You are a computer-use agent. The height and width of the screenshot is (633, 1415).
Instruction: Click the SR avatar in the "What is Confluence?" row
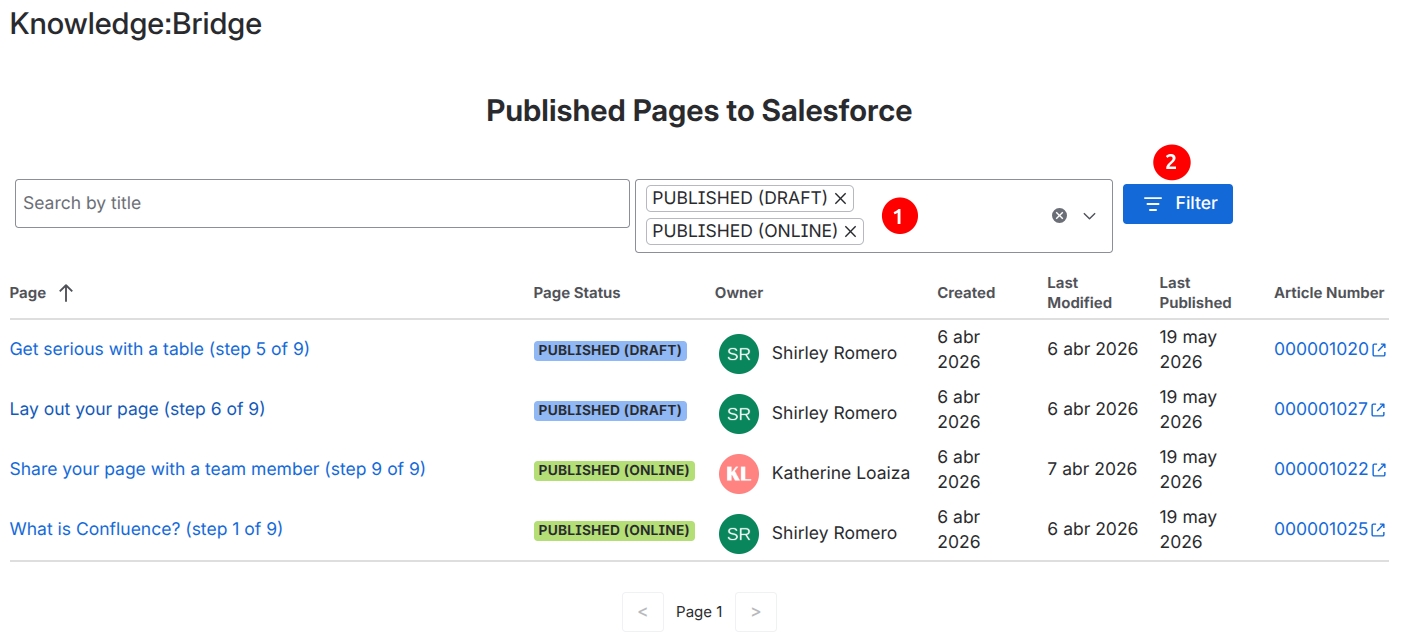pos(739,534)
